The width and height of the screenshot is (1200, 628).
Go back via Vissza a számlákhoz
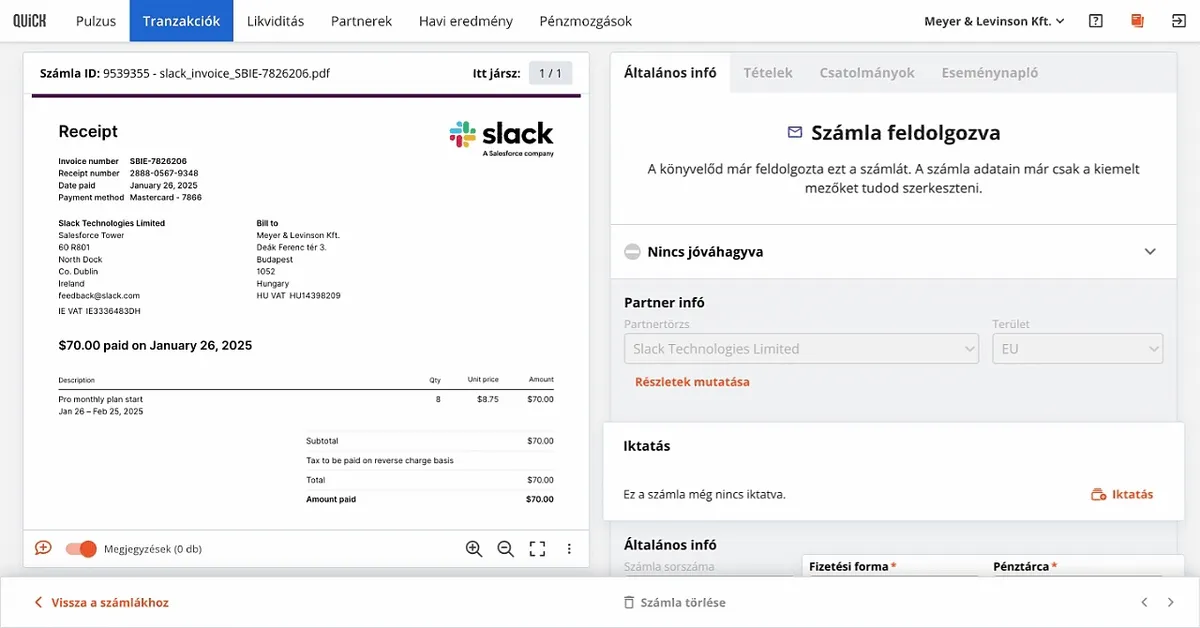[101, 603]
